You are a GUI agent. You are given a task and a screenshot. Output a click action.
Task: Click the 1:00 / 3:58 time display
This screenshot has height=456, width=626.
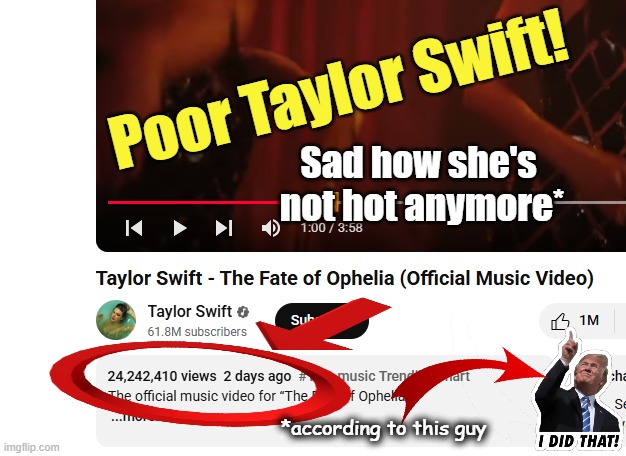click(331, 228)
